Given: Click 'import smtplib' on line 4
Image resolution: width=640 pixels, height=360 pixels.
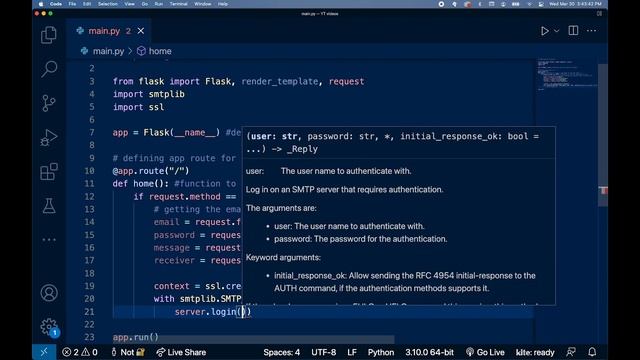Looking at the screenshot, I should click(x=149, y=94).
